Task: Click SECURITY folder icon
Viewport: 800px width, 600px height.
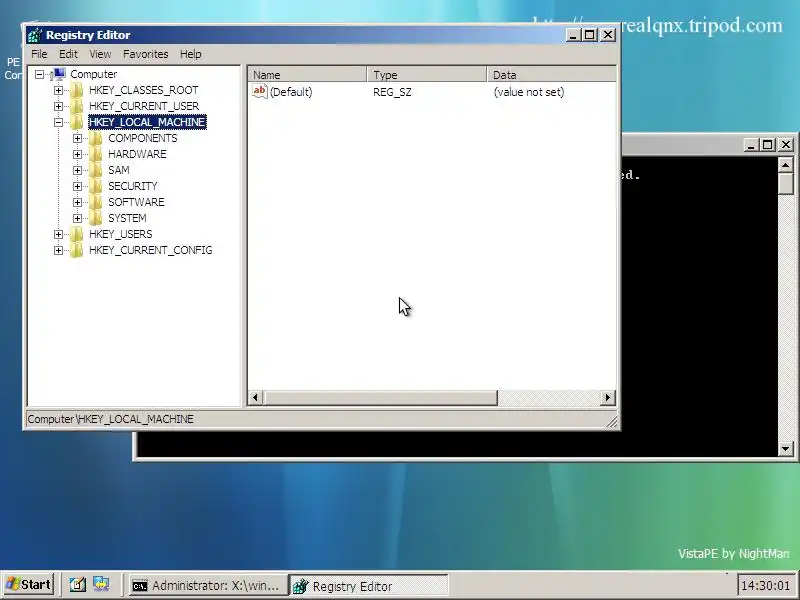Action: coord(95,186)
